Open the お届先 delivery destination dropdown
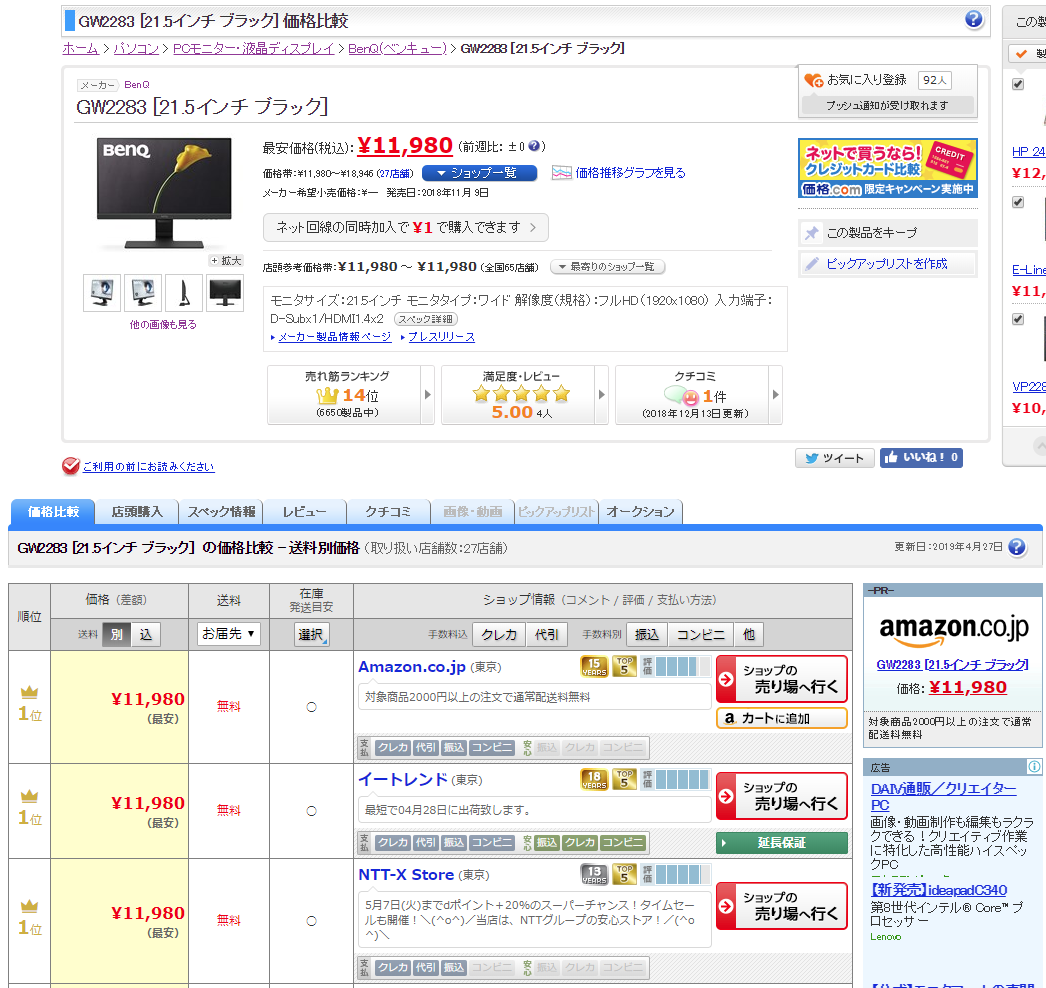The image size is (1046, 988). tap(229, 634)
